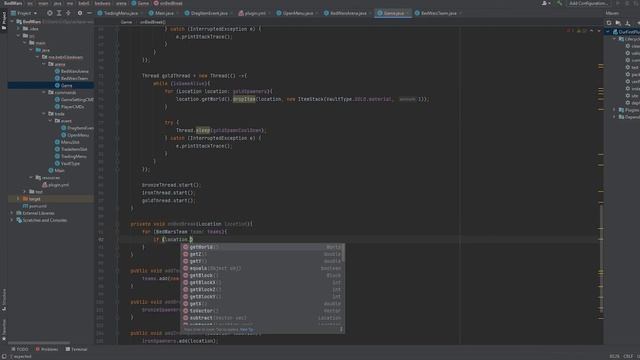Click the Game class file icon in tree
Screen dimensions: 640x360
57,85
